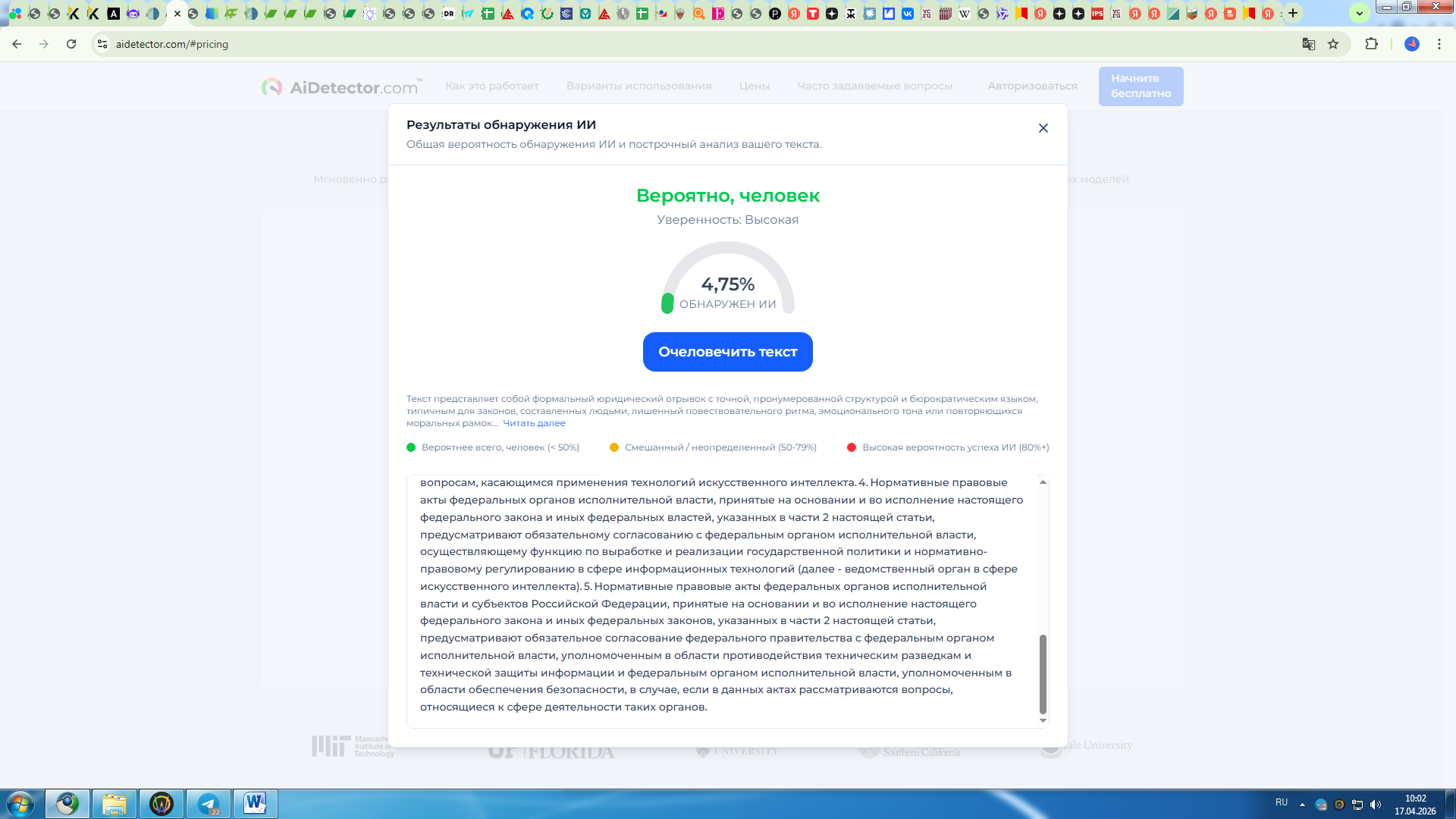Close the AI detection results dialog
This screenshot has height=819, width=1456.
[x=1043, y=128]
